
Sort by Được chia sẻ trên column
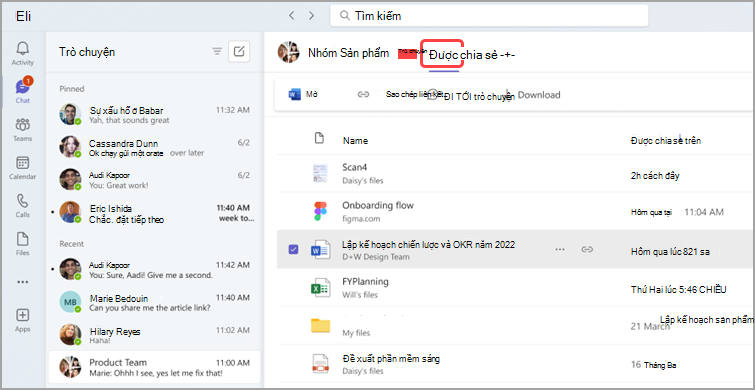[x=665, y=141]
